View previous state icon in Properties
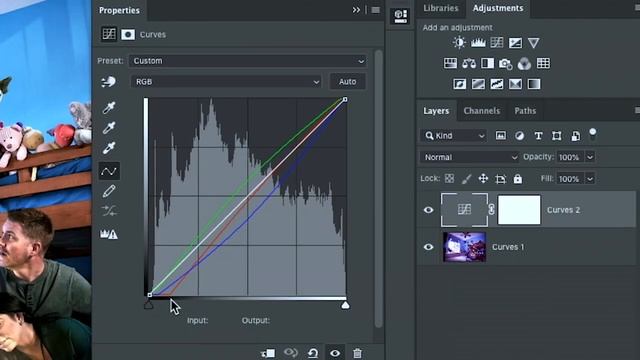Screen dimensions: 640x360 [291, 353]
